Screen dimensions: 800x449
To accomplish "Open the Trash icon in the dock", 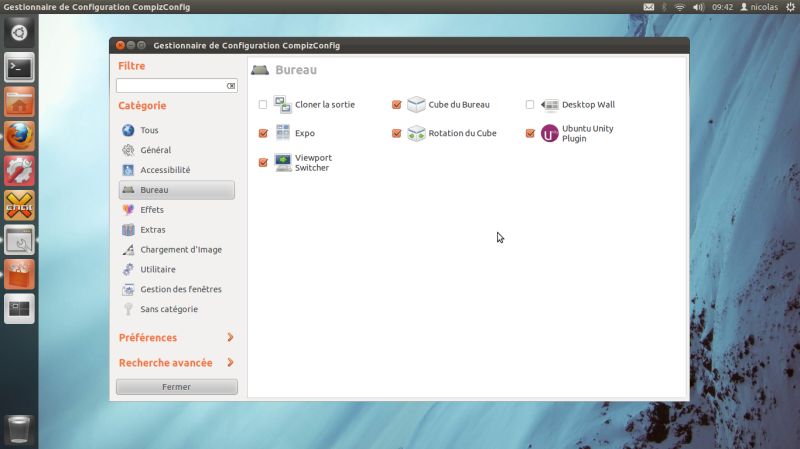I will pyautogui.click(x=19, y=429).
